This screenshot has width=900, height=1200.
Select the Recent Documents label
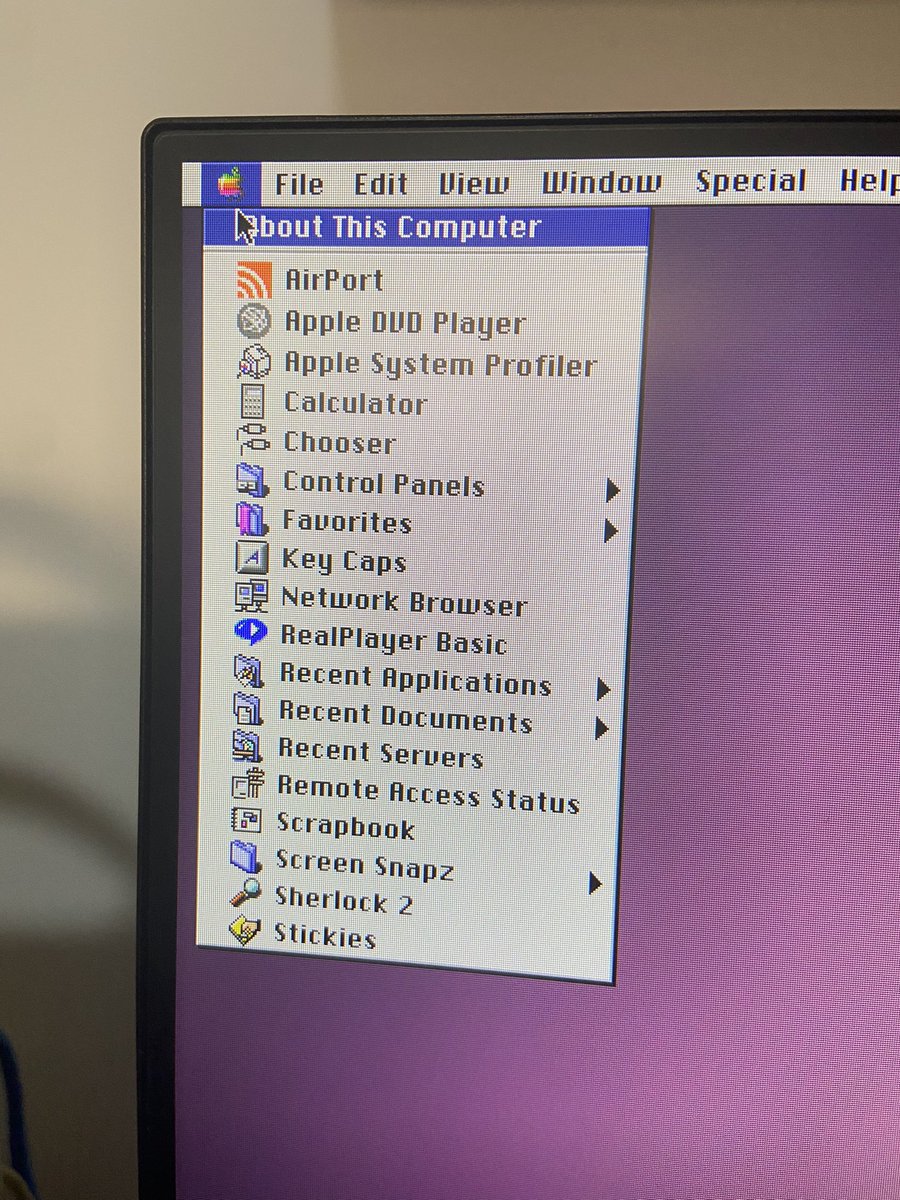[x=405, y=718]
